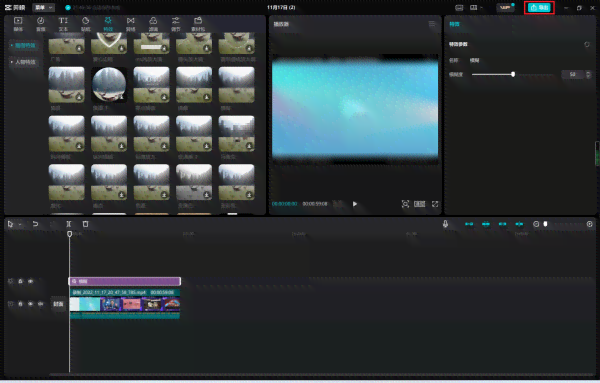Click the cyan export button at top right
This screenshot has height=383, width=600.
(x=539, y=8)
